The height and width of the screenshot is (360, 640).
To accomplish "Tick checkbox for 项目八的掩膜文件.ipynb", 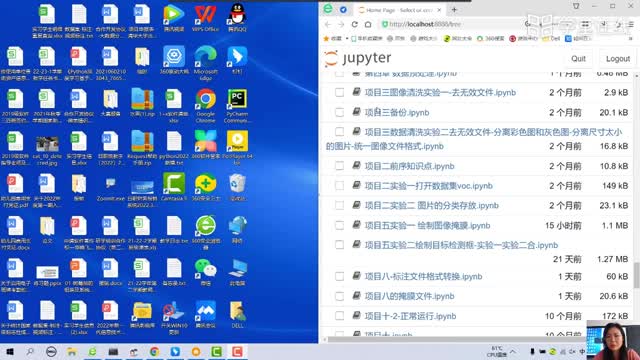I will click(339, 296).
